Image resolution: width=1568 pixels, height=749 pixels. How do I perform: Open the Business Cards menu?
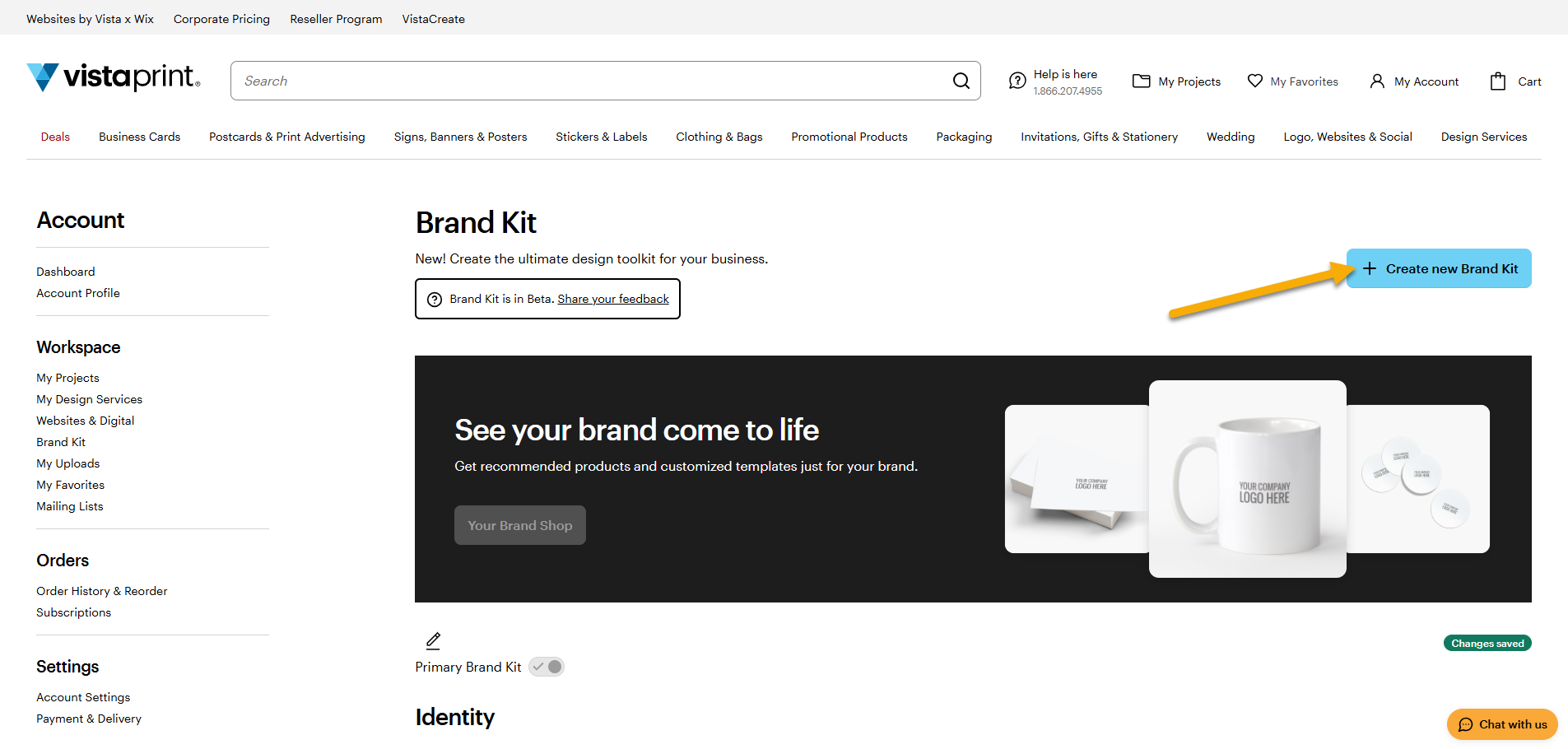coord(140,137)
